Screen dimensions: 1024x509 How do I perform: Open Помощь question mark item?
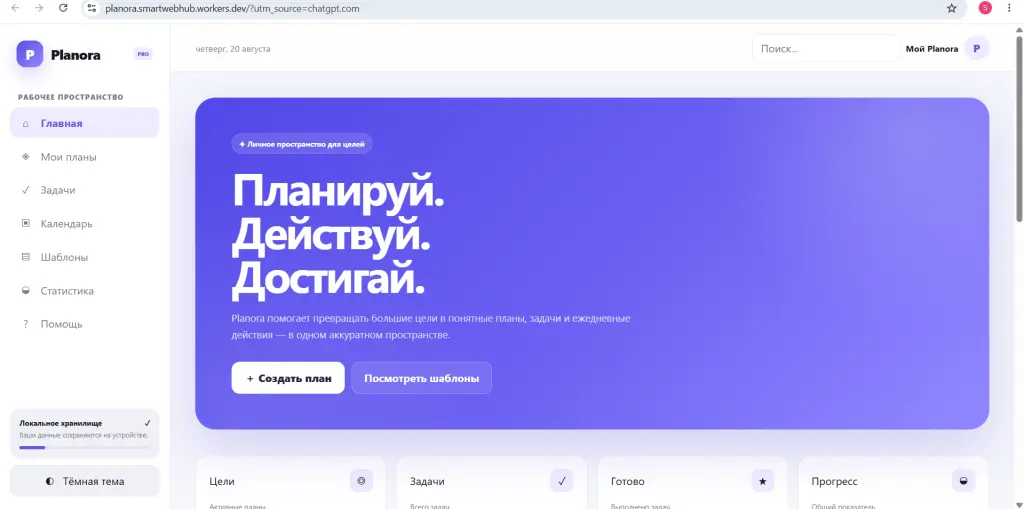pos(84,323)
